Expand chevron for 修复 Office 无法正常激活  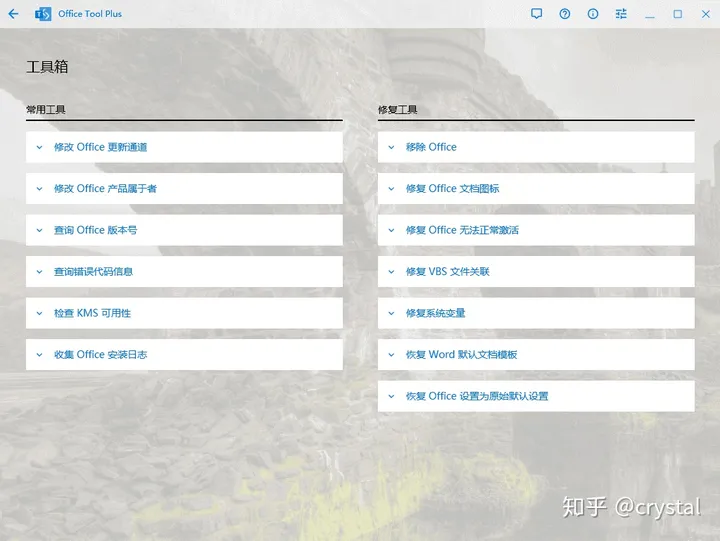[391, 230]
